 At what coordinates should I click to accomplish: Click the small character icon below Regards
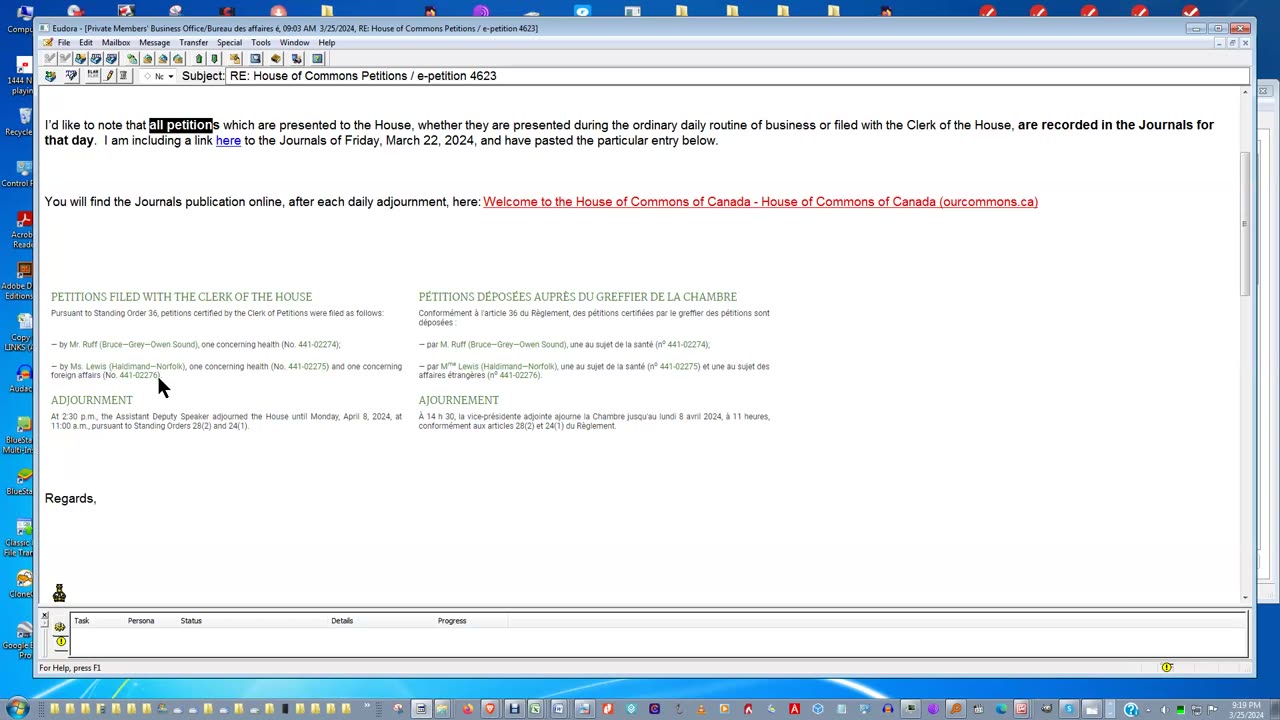tap(59, 594)
